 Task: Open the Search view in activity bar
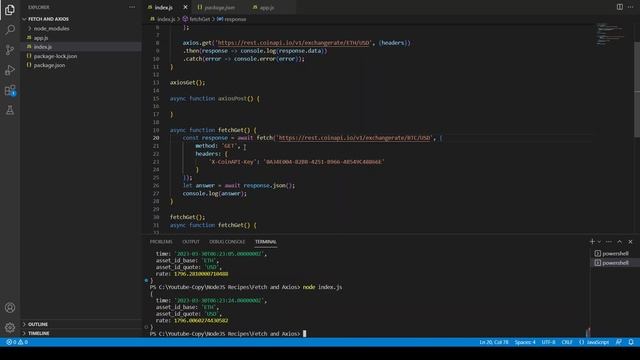10,29
